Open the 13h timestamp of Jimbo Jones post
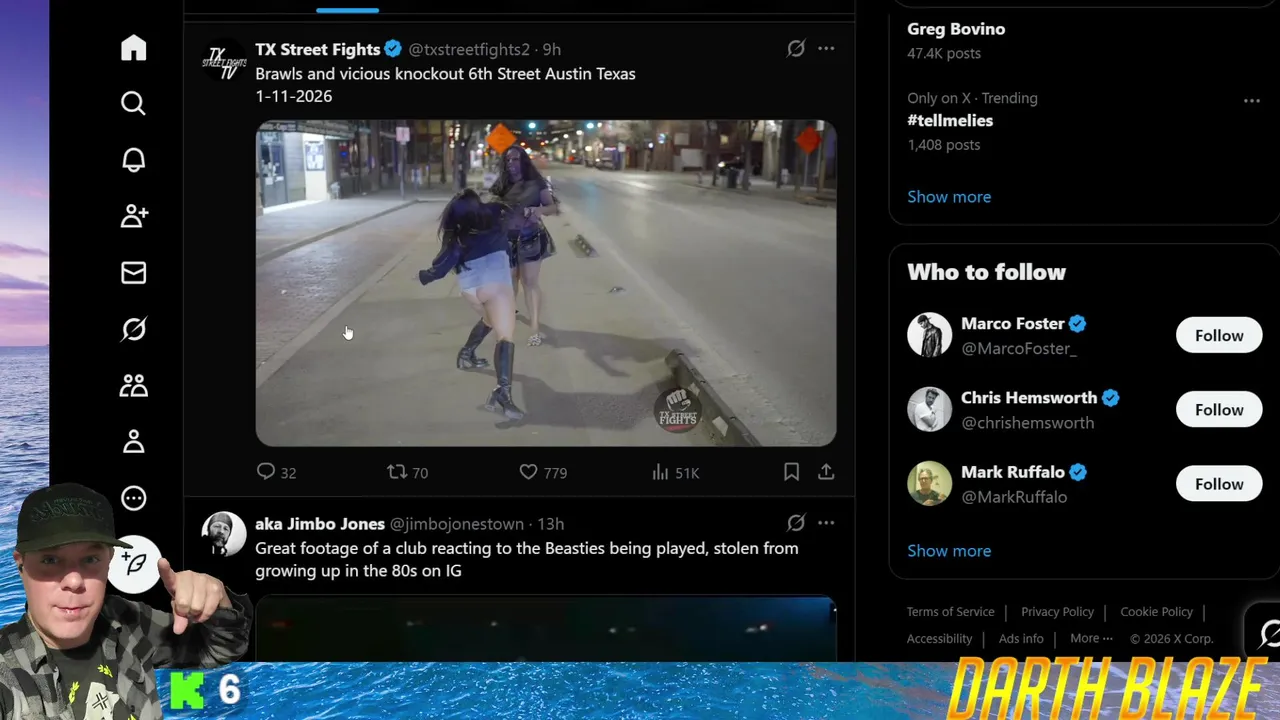This screenshot has width=1280, height=720. click(x=550, y=524)
